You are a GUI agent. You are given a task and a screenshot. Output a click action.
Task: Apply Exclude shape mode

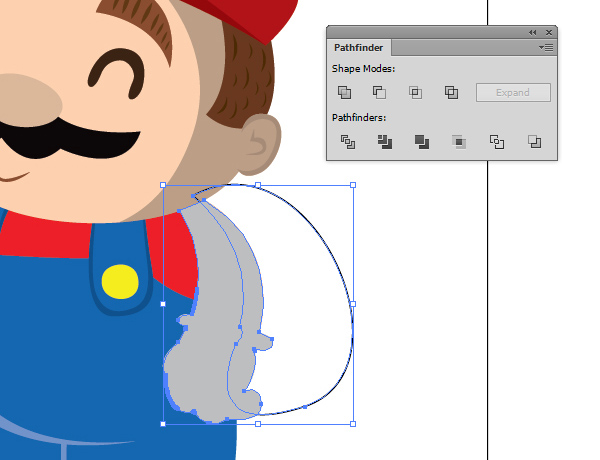click(x=451, y=92)
